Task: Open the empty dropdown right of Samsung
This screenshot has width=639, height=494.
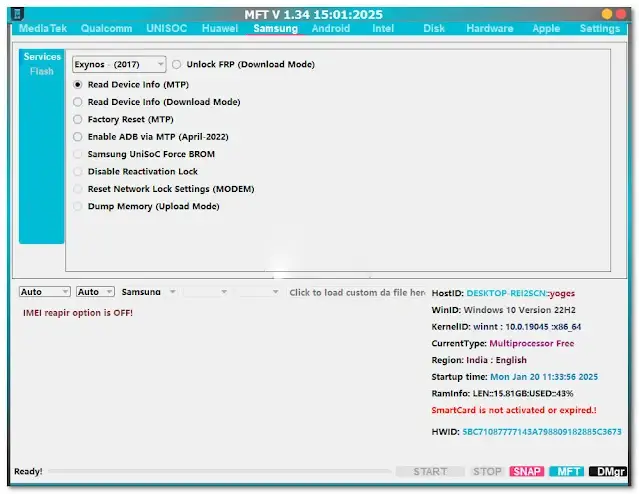Action: (x=206, y=292)
